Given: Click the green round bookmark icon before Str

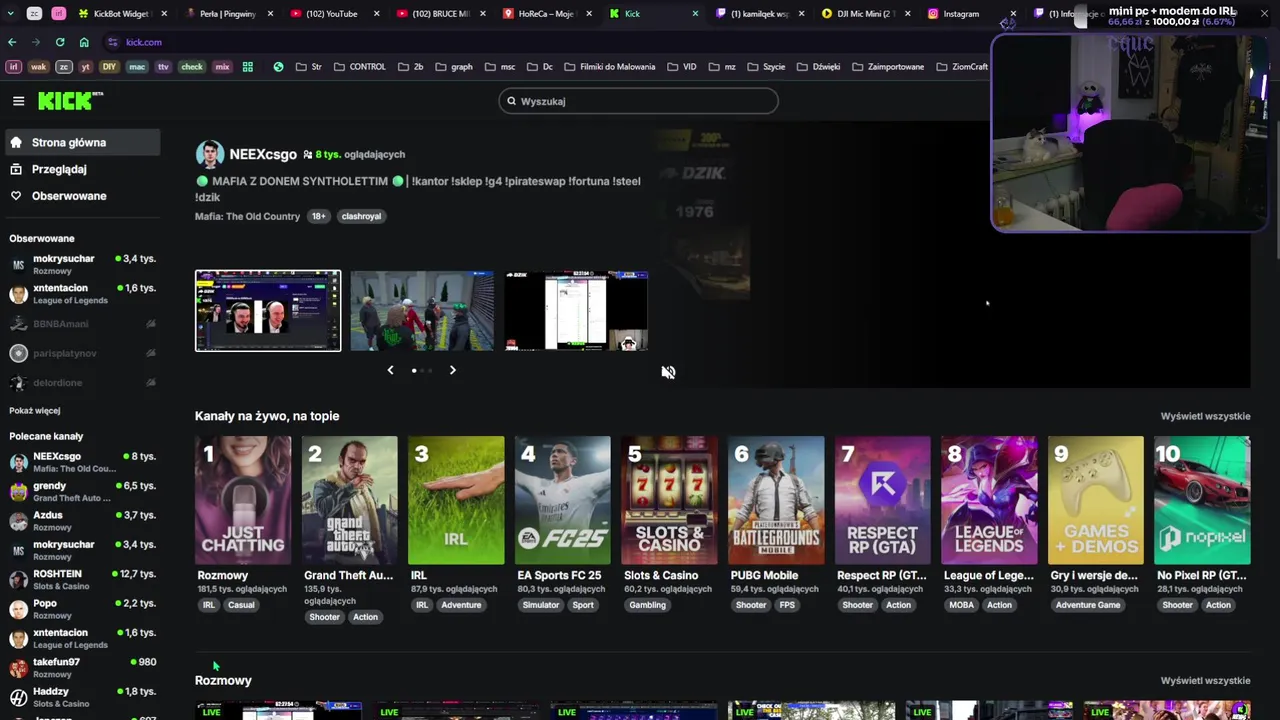Looking at the screenshot, I should [x=278, y=67].
